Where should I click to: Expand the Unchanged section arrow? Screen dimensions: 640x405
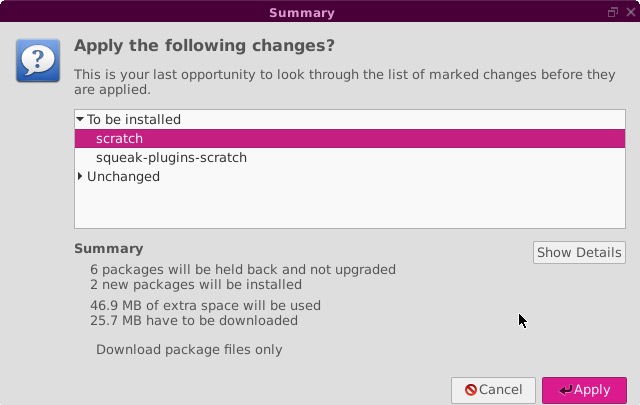click(80, 177)
